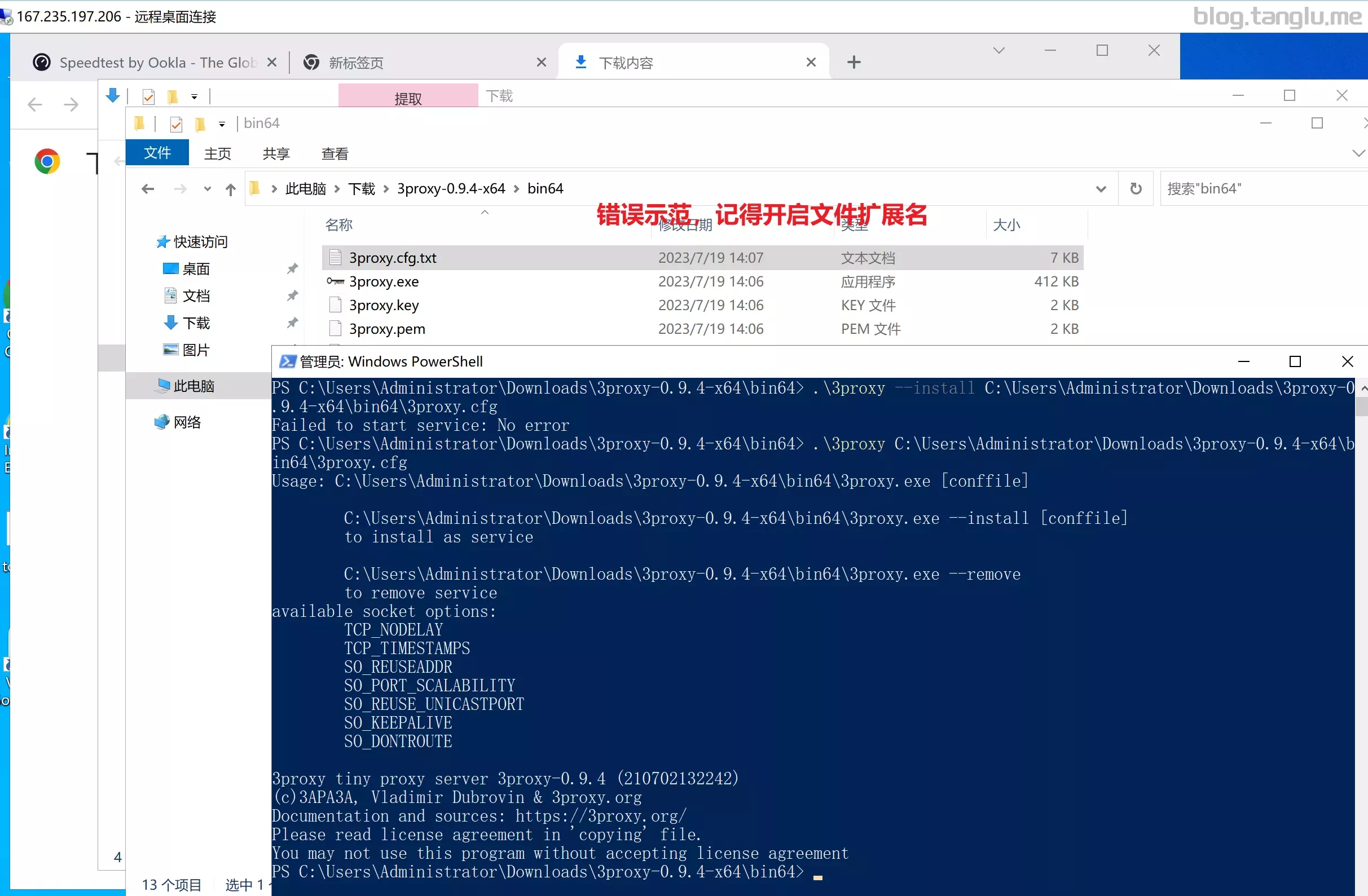Sort files by the 大小 column header
This screenshot has width=1368, height=896.
[x=1007, y=224]
